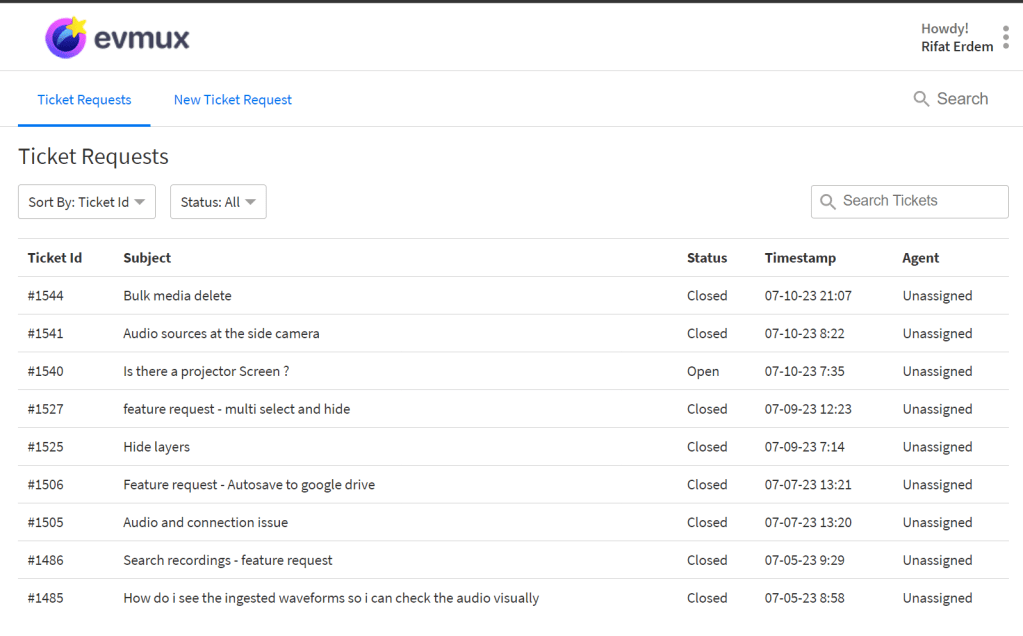Open ticket #1485
The image size is (1023, 636).
(x=46, y=598)
